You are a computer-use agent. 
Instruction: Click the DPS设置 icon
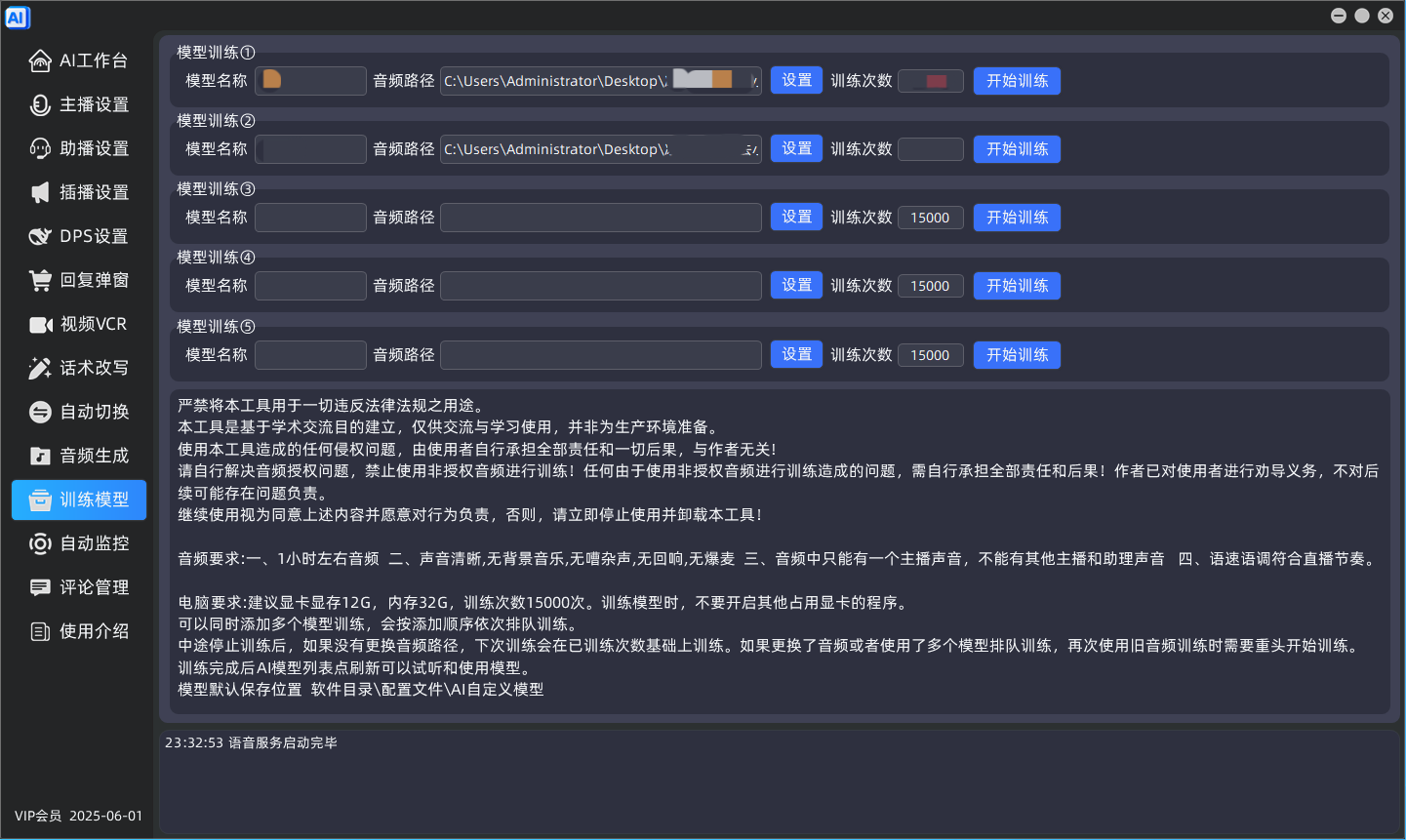(40, 236)
